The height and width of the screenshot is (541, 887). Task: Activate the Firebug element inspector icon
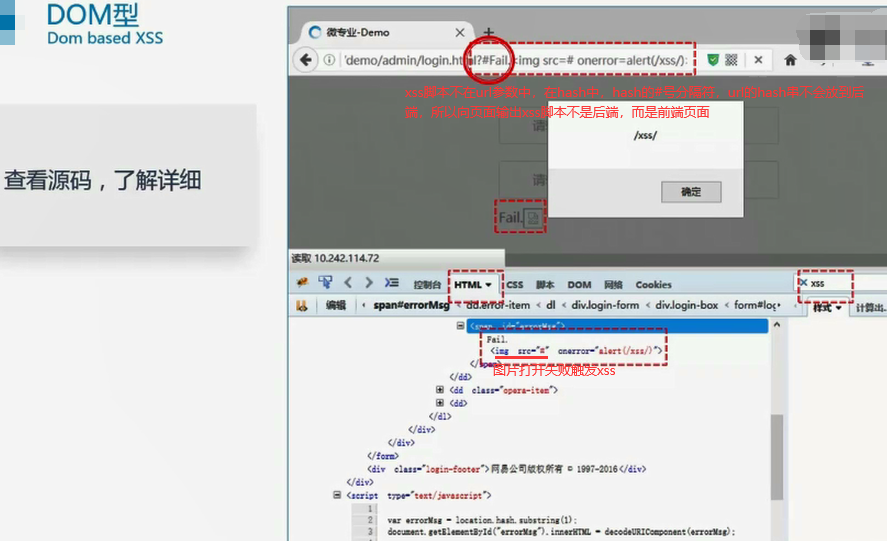(325, 282)
